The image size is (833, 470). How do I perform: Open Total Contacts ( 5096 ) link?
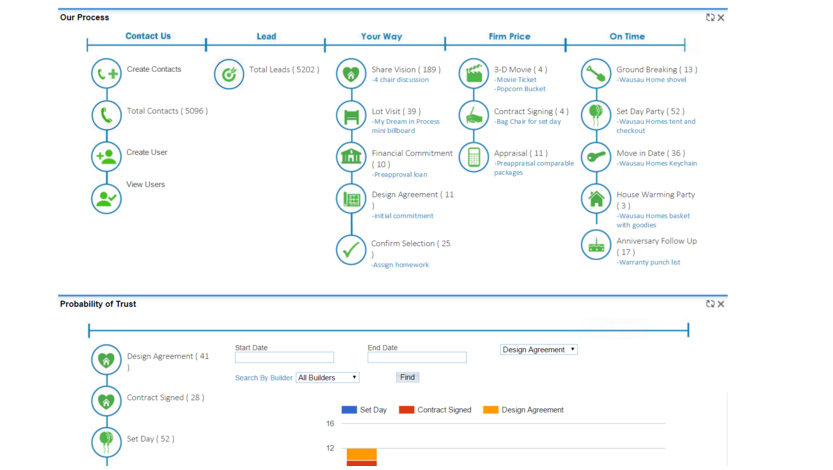coord(167,111)
